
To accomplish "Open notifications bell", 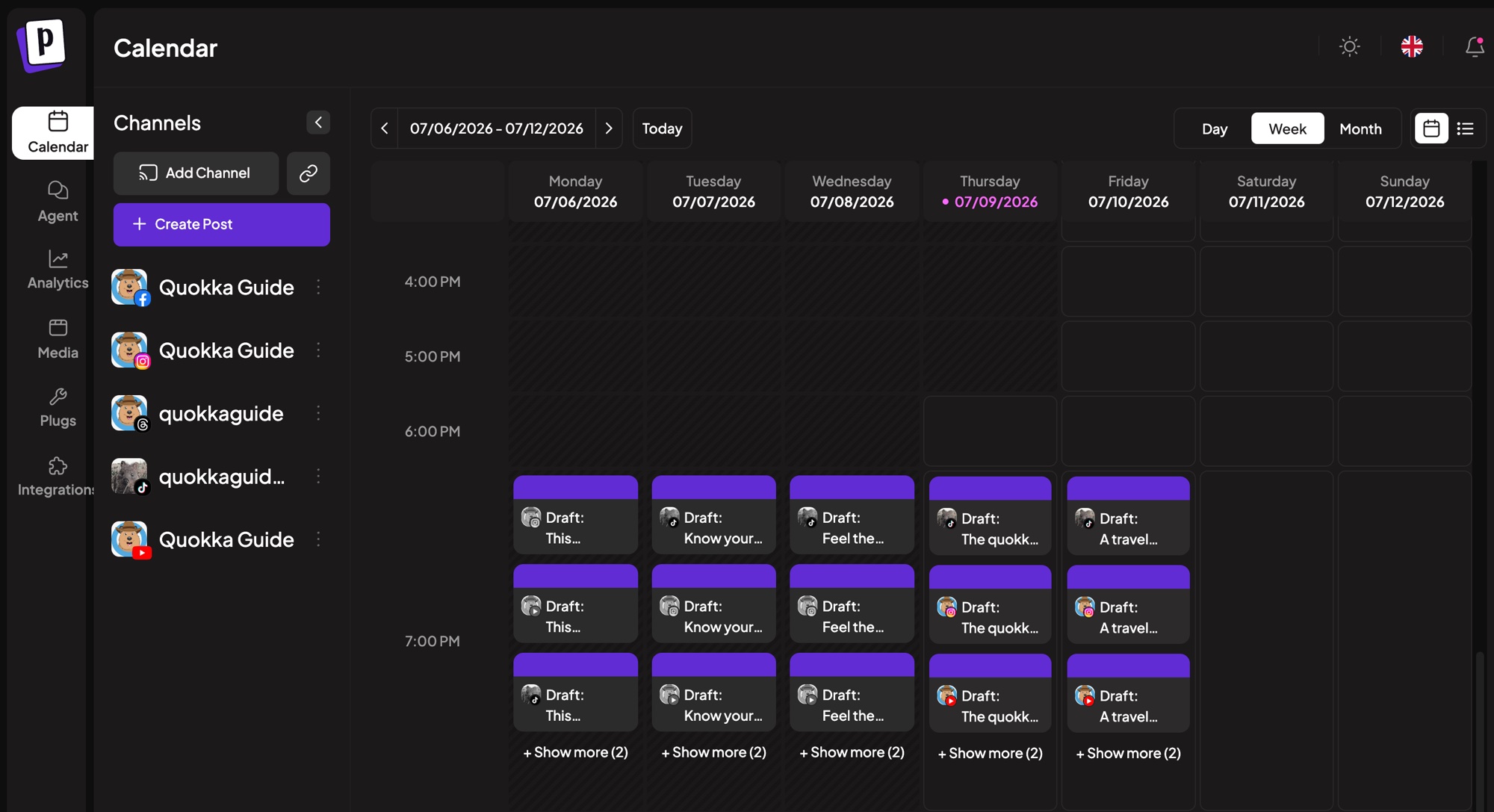I will (1475, 47).
